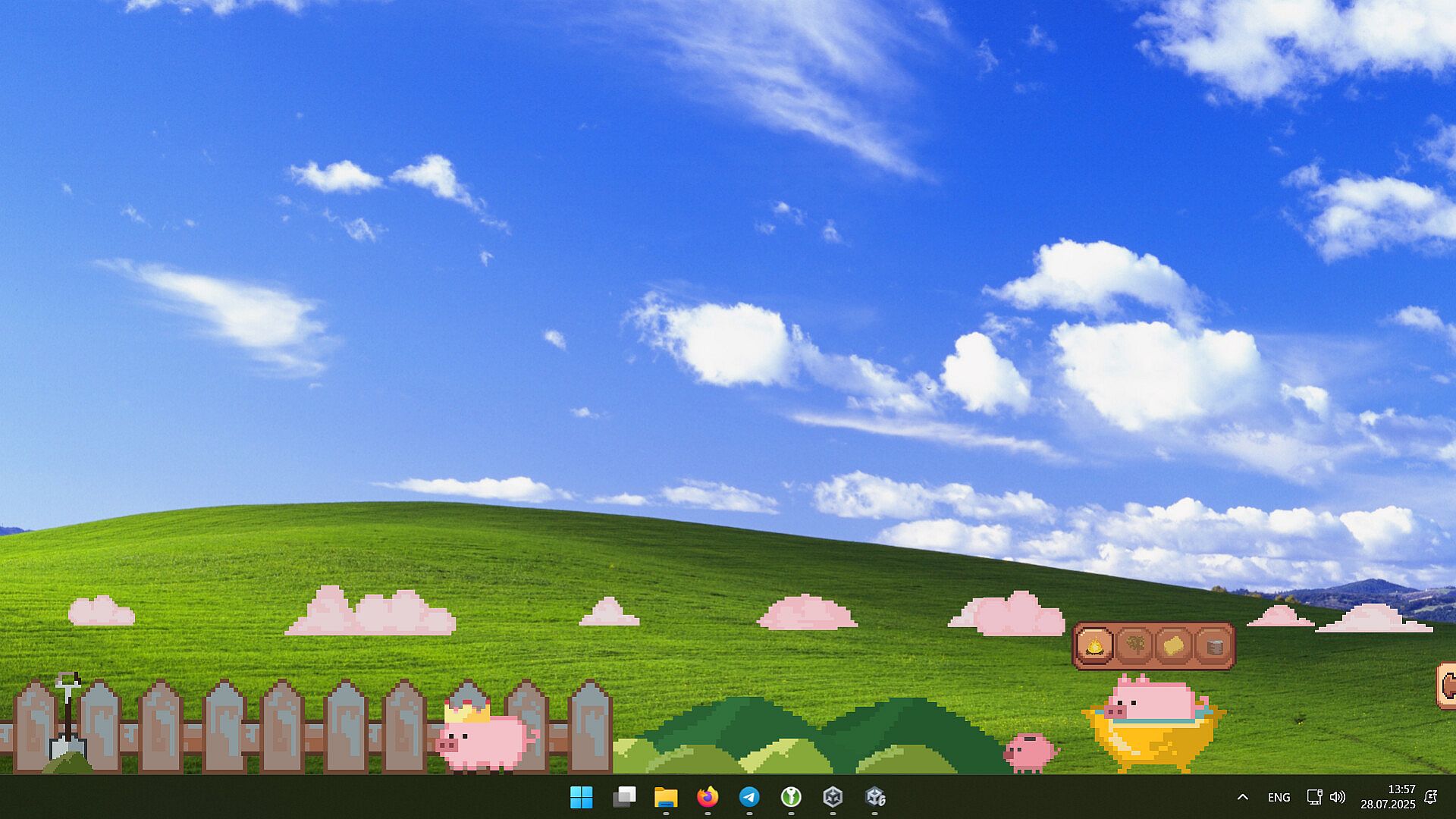1456x819 pixels.
Task: Open the green key app on taskbar
Action: (791, 797)
